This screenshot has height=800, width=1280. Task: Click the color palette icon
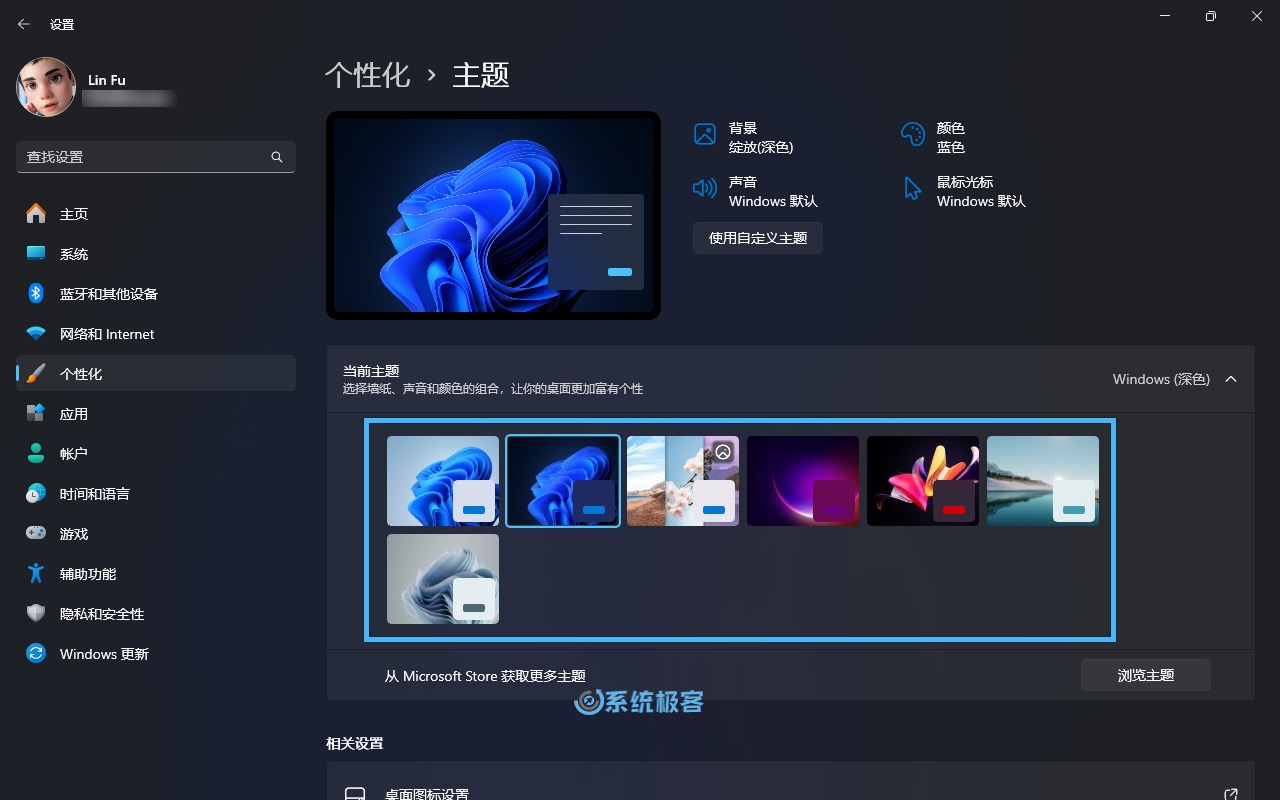912,134
